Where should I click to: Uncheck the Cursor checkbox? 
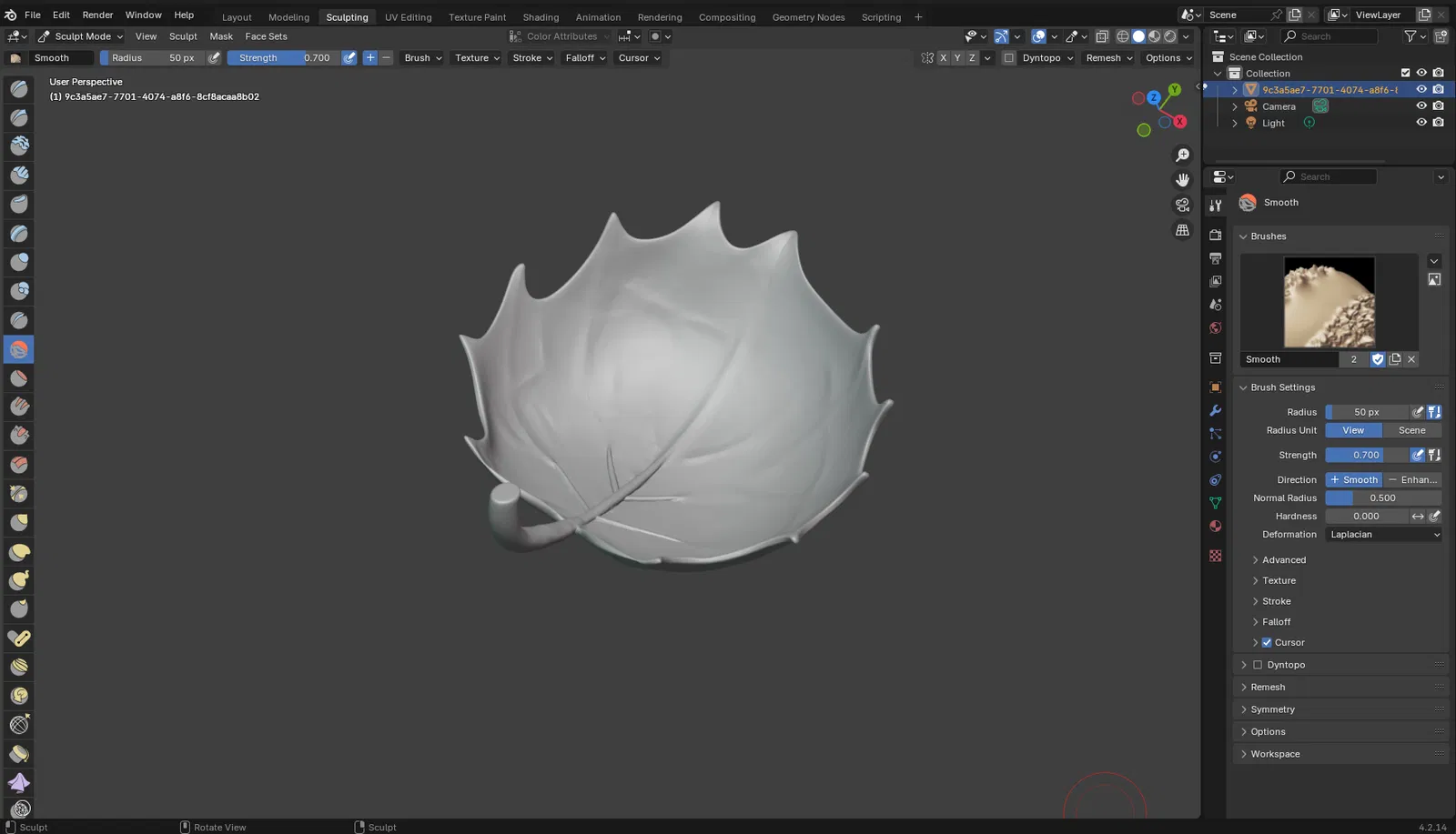point(1267,642)
